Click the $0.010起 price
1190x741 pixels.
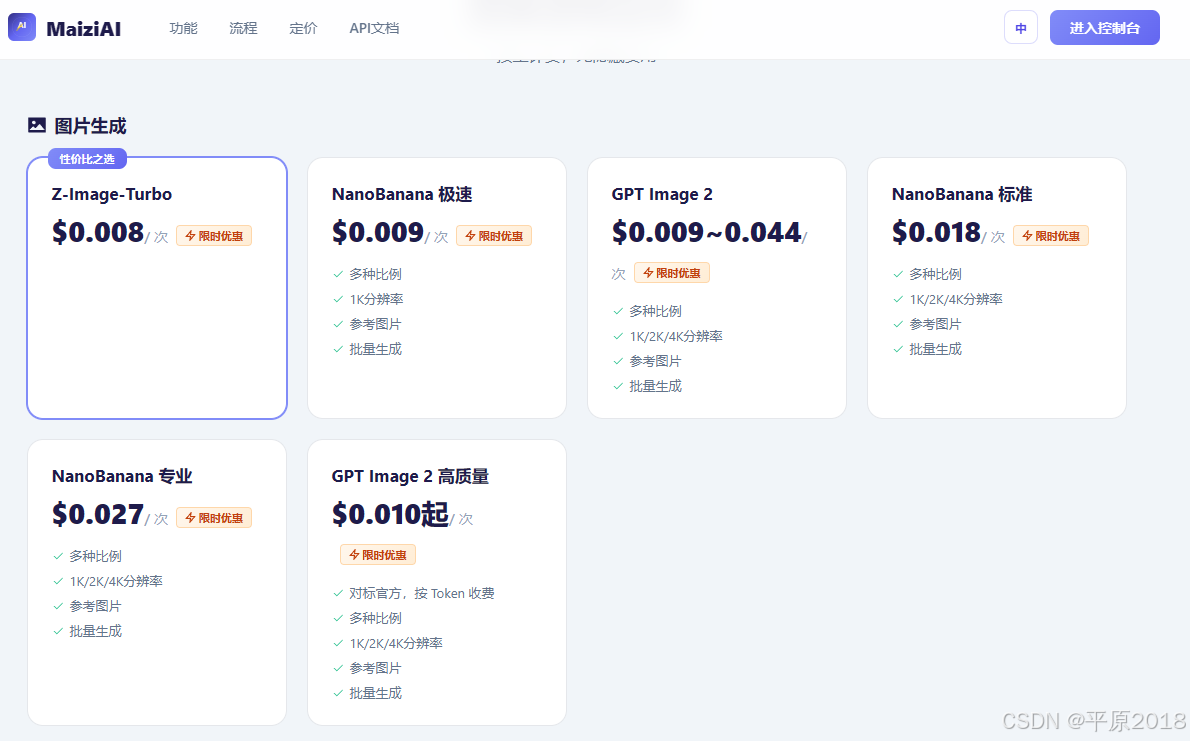(x=390, y=515)
